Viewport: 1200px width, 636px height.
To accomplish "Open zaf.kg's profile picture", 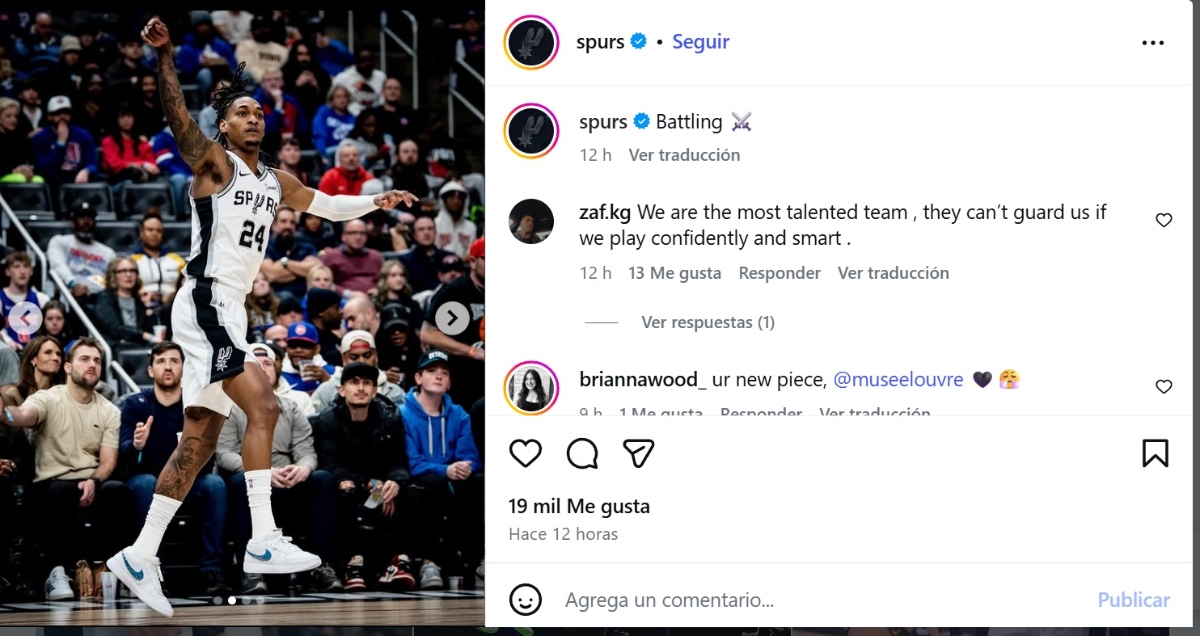I will [x=531, y=221].
